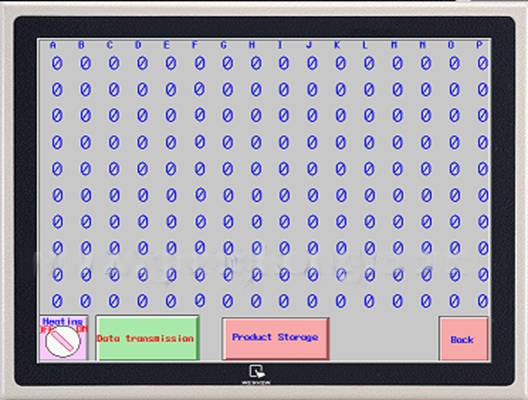
Task: Select fifth-row value in column G
Action: pyautogui.click(x=228, y=169)
